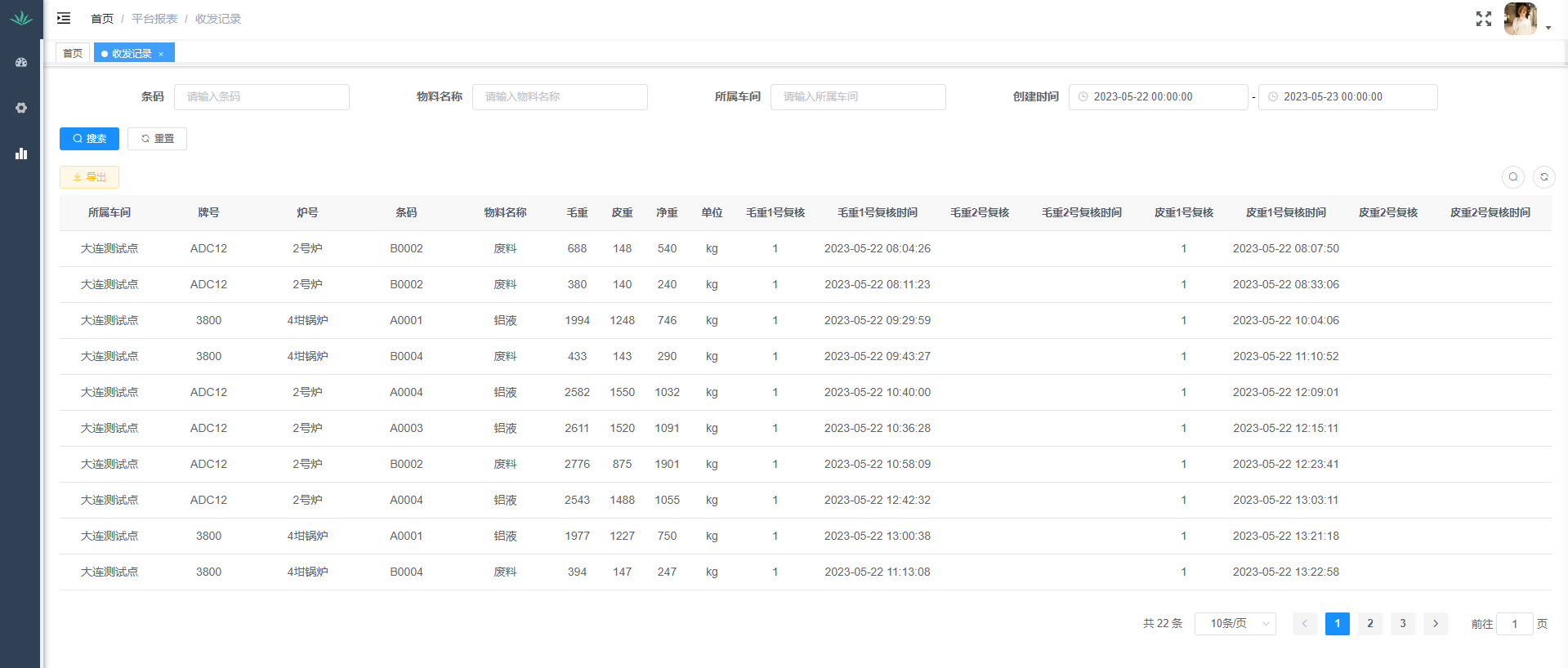This screenshot has height=668, width=1568.
Task: Click the green leaf app logo
Action: point(21,18)
